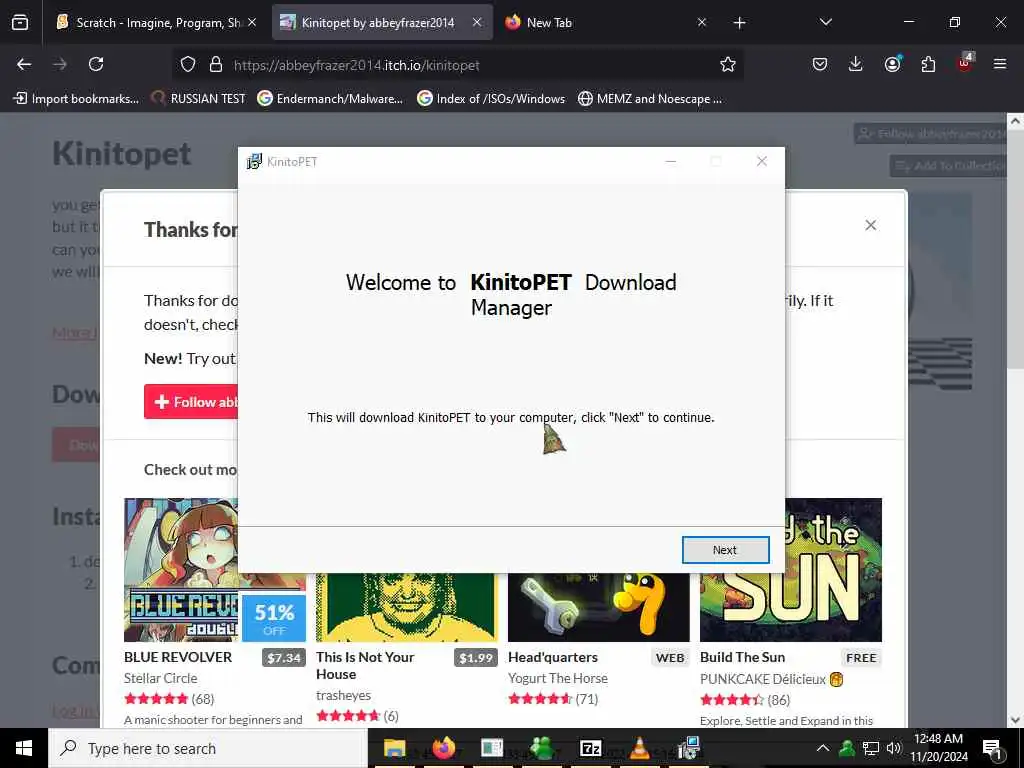Open the network status tray icon

(x=871, y=748)
